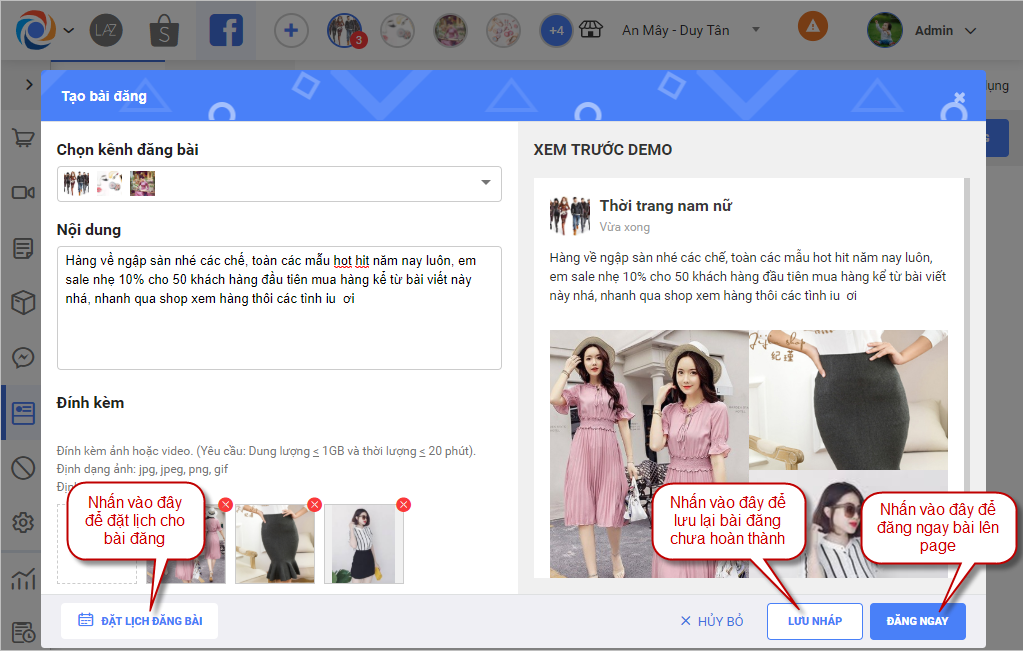Click the 'ĐĂNG NGAY' button
1023x651 pixels.
[x=917, y=621]
